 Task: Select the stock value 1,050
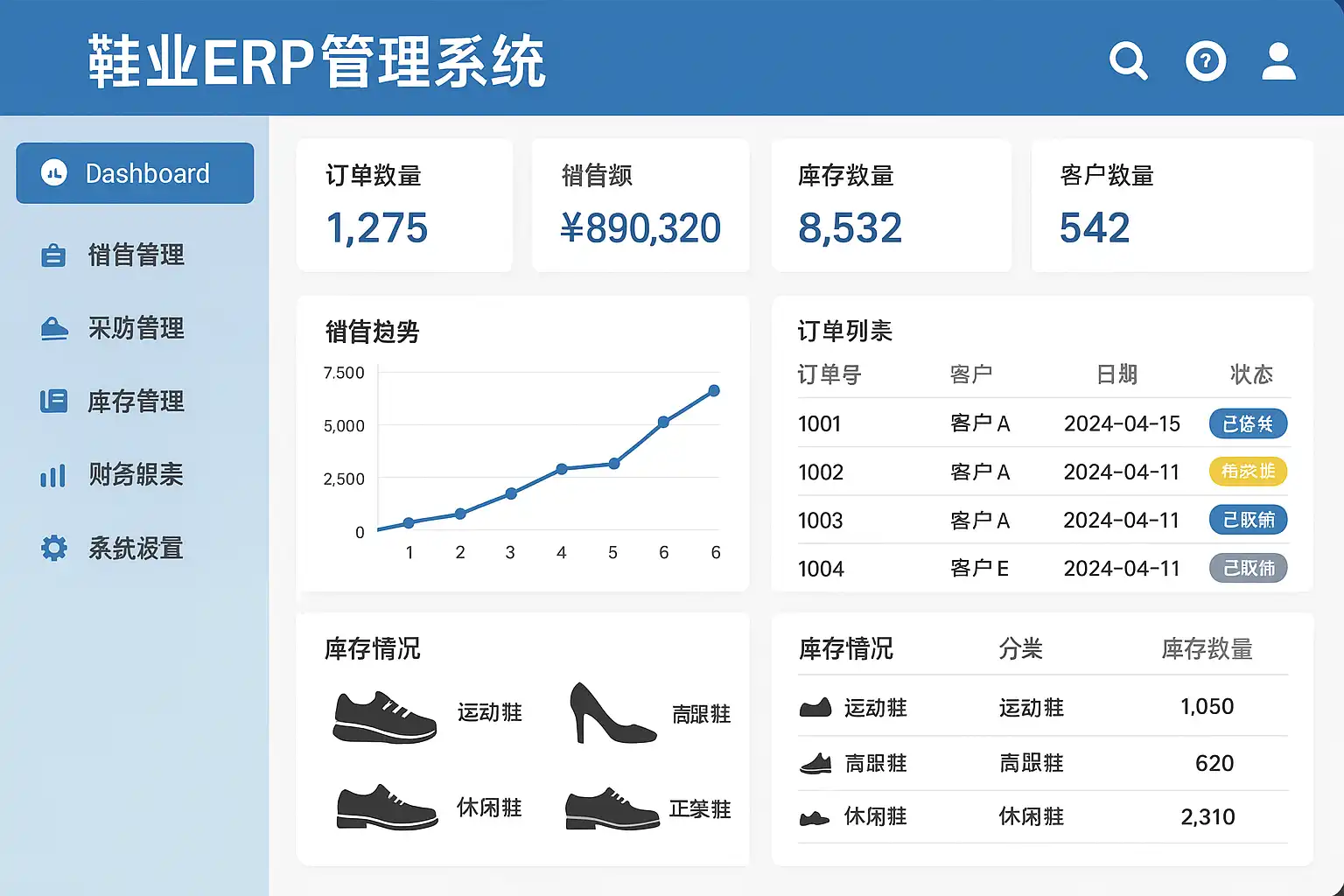1207,707
